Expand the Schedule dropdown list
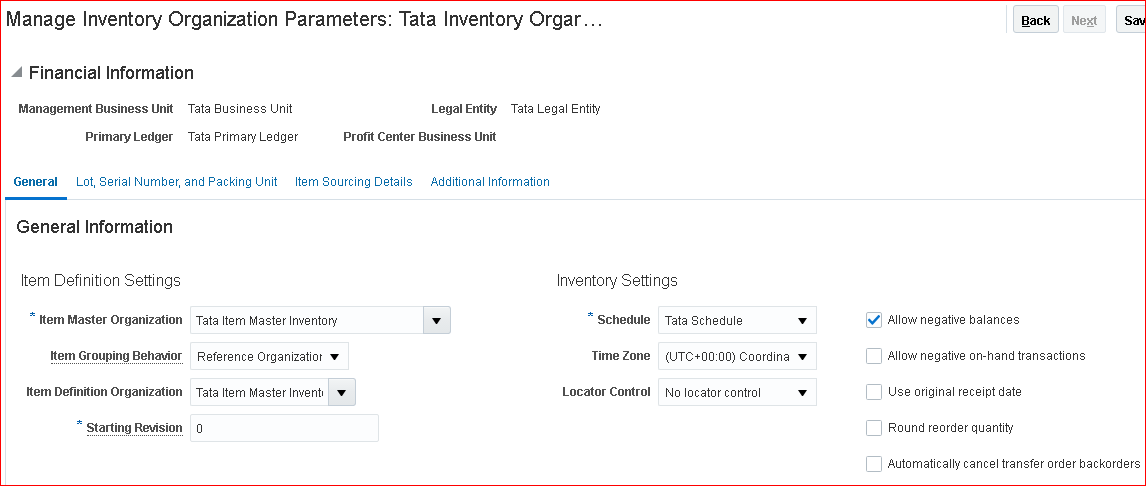This screenshot has height=486, width=1146. pyautogui.click(x=802, y=320)
